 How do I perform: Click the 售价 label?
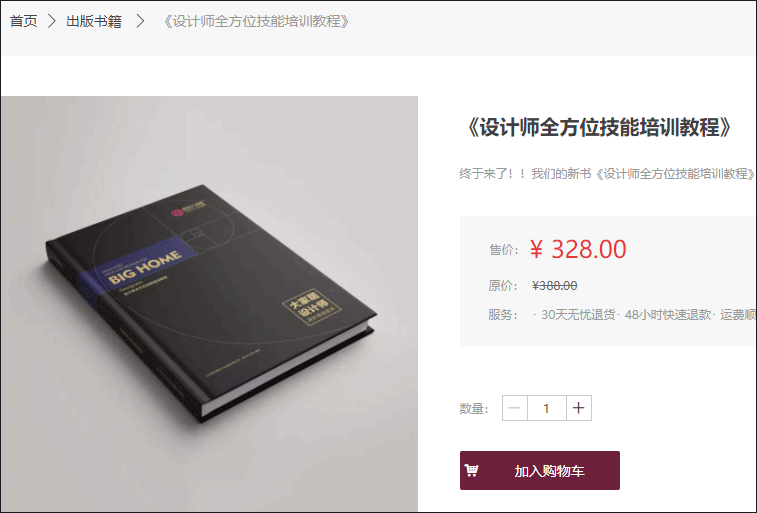pos(504,250)
